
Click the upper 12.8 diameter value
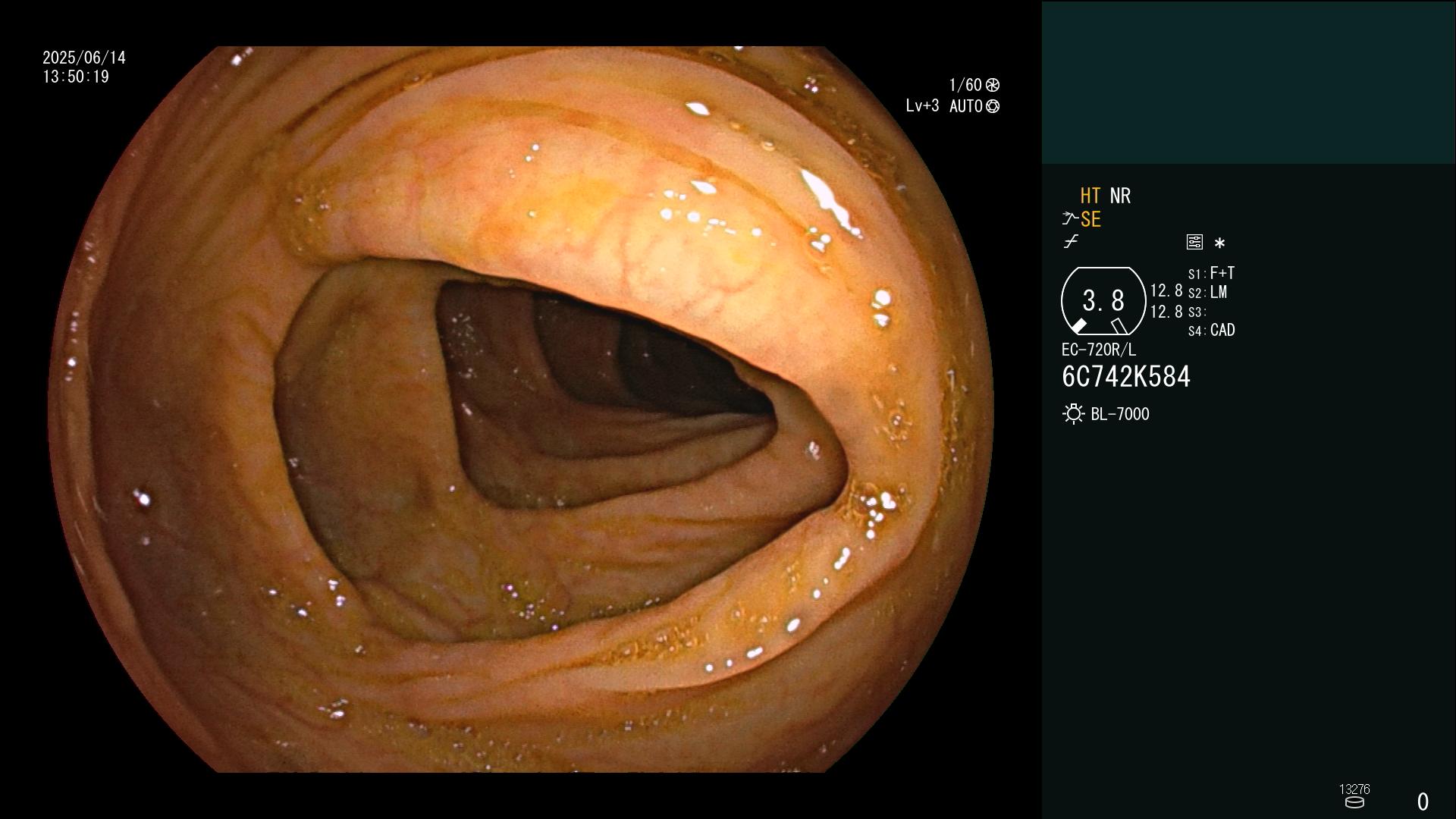pos(1166,290)
